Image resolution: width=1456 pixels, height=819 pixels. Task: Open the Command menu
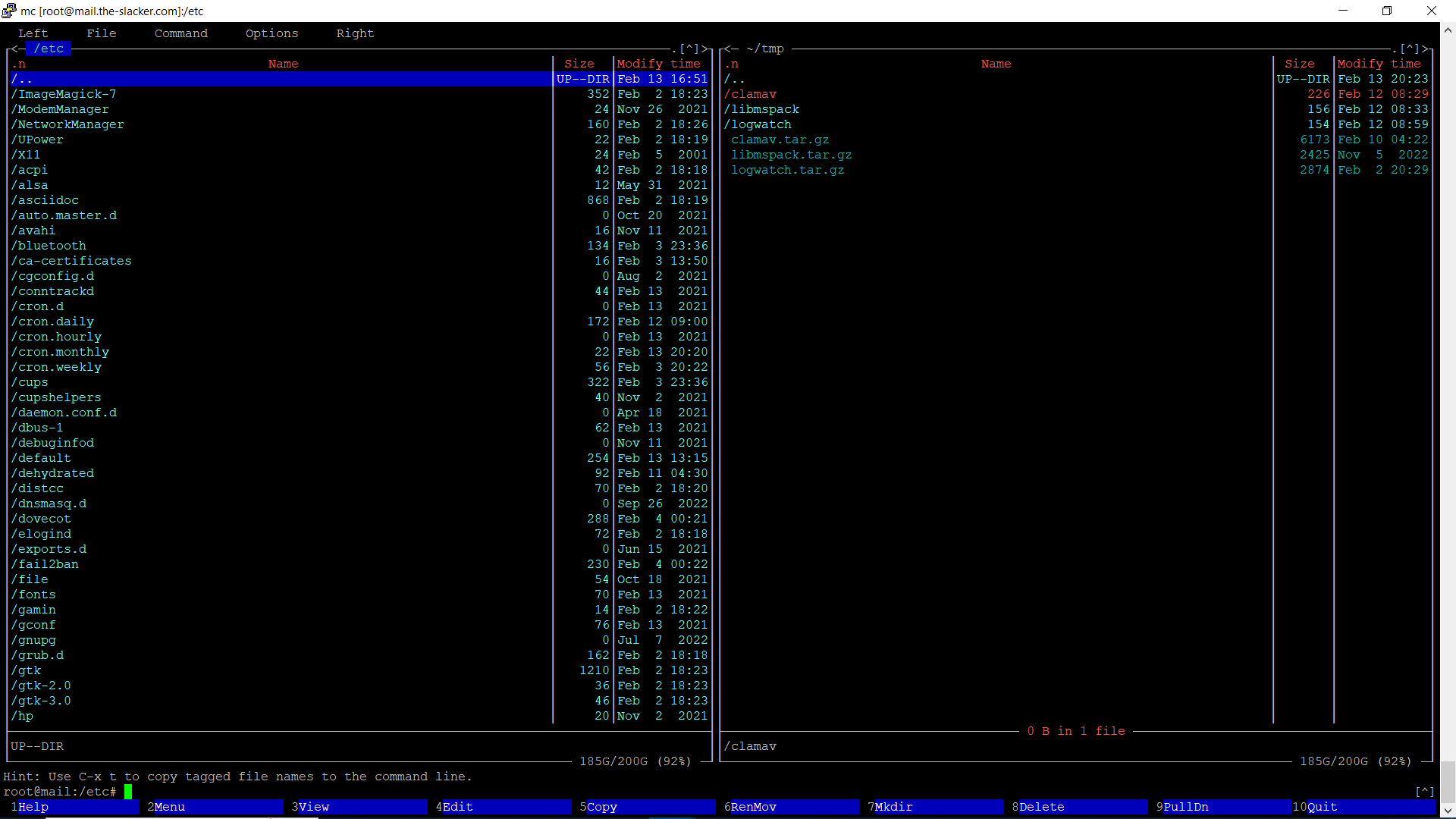tap(180, 33)
